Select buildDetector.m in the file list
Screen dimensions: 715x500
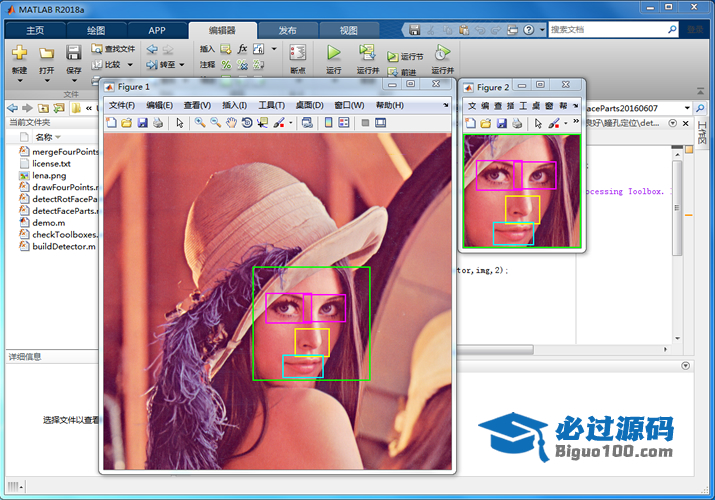[64, 247]
